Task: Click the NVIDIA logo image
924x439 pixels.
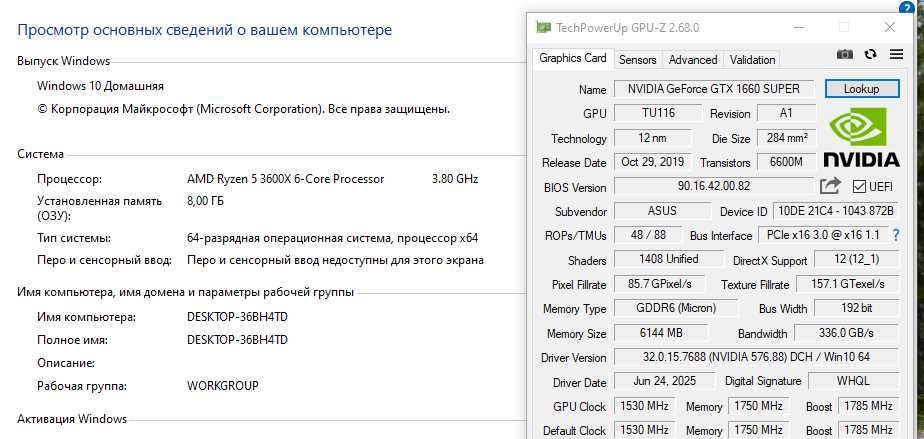Action: click(x=861, y=137)
